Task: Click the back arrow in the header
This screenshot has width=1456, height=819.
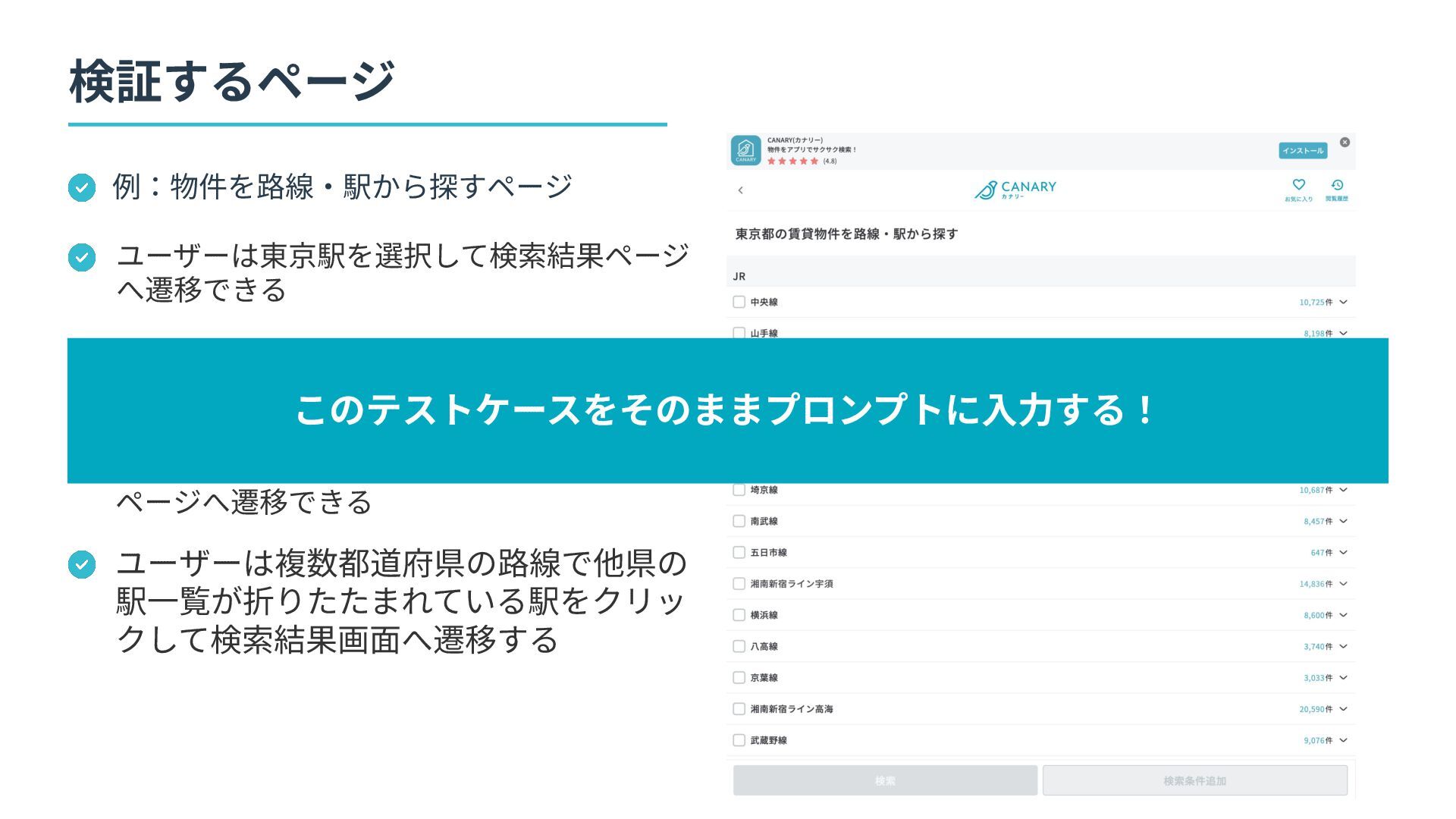Action: point(741,190)
